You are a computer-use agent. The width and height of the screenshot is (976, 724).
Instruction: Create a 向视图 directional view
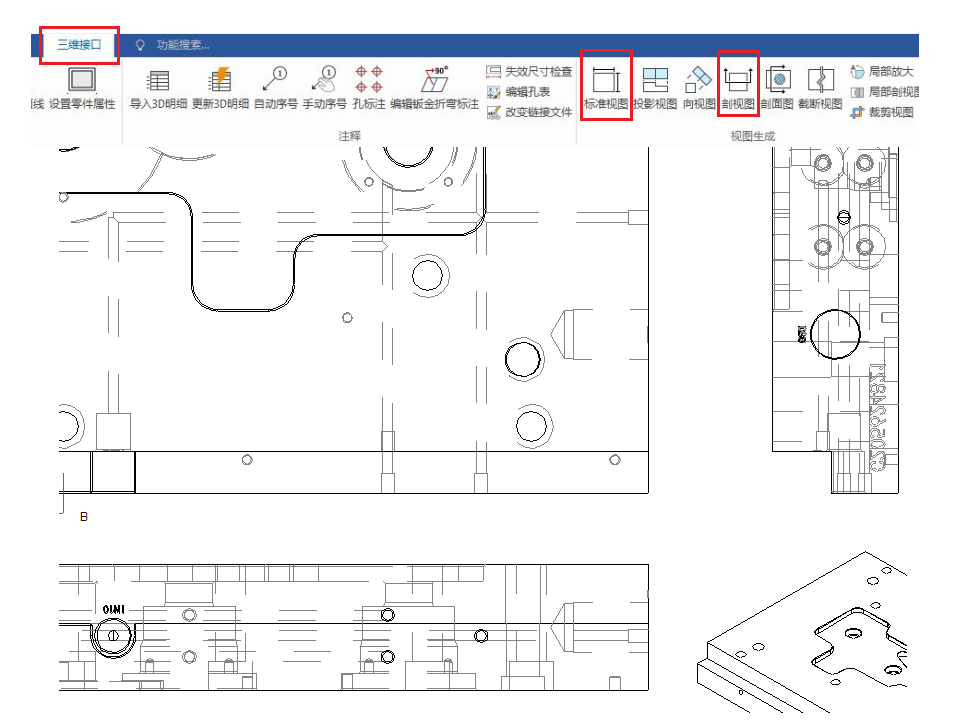click(x=699, y=87)
